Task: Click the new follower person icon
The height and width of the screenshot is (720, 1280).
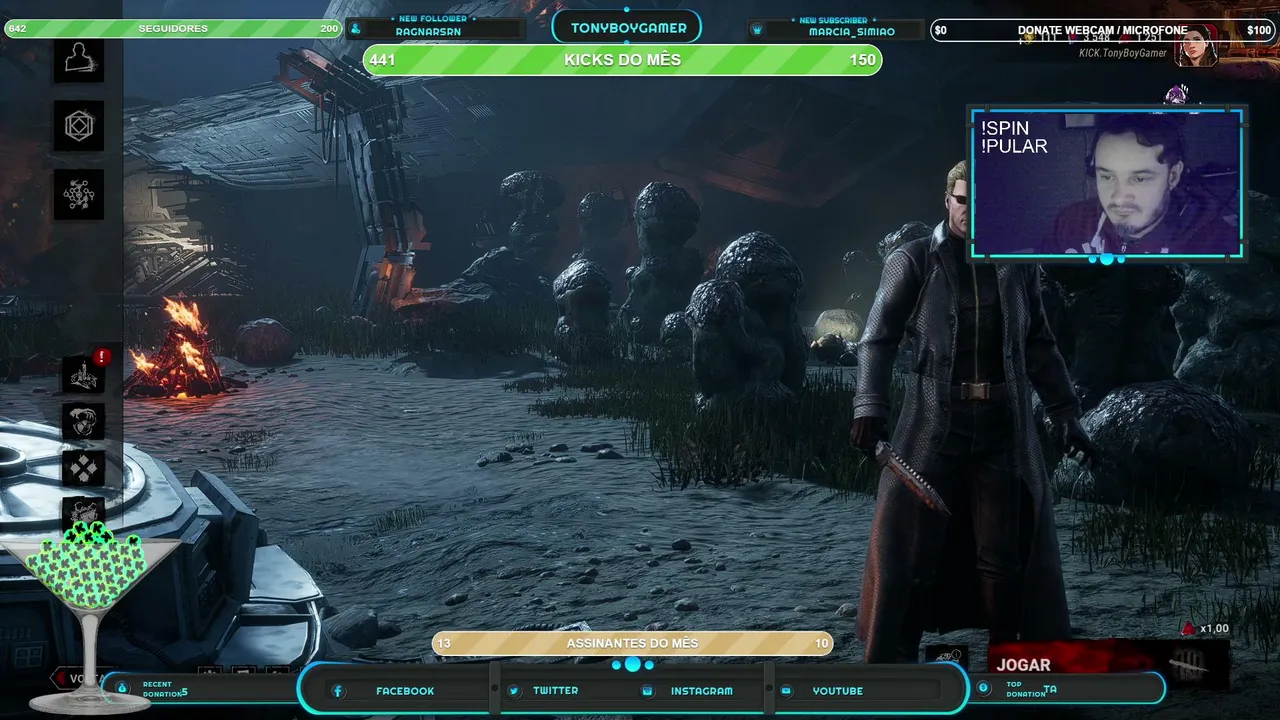Action: tap(355, 29)
